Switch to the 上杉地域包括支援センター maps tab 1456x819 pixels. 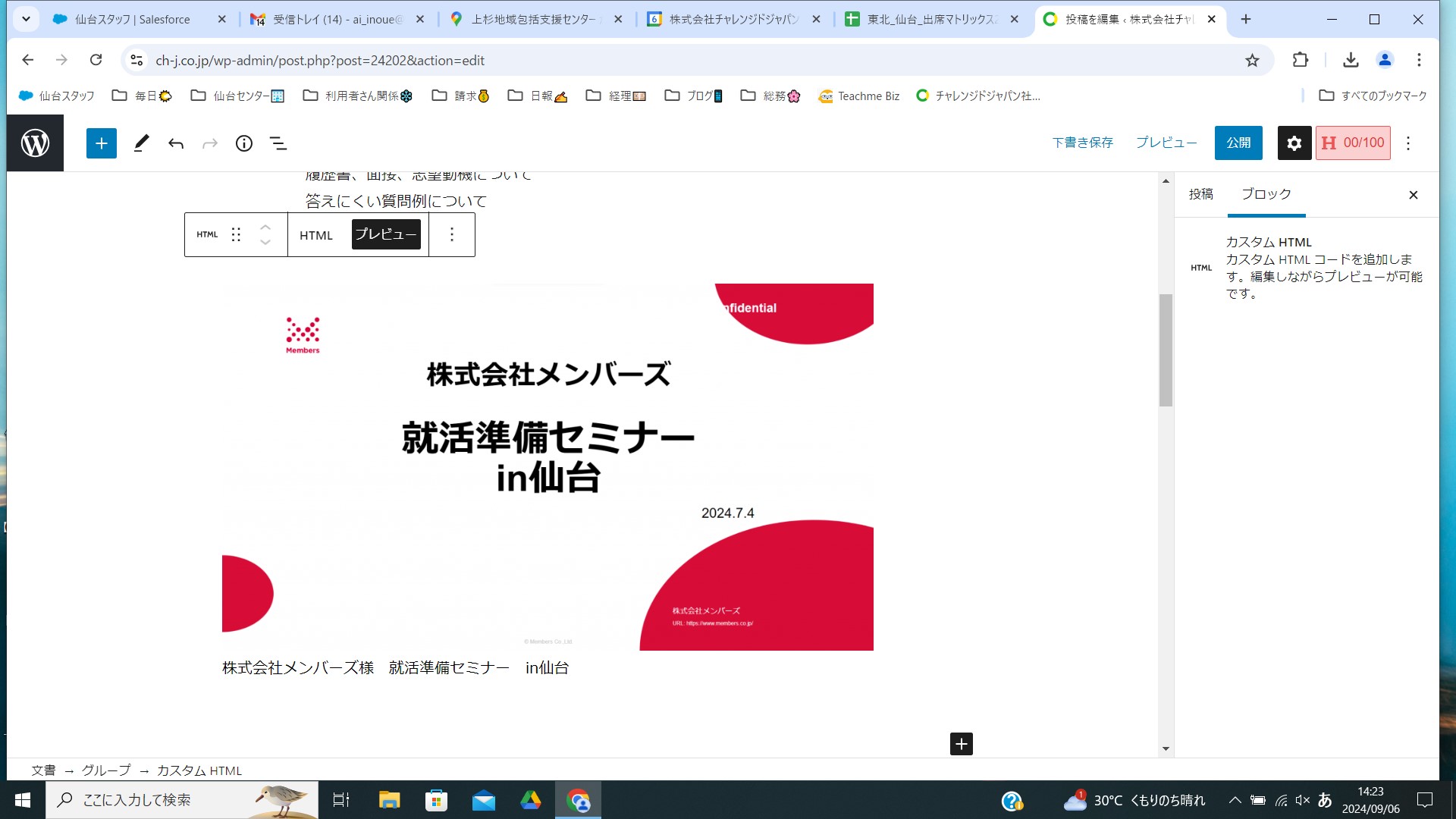click(536, 19)
